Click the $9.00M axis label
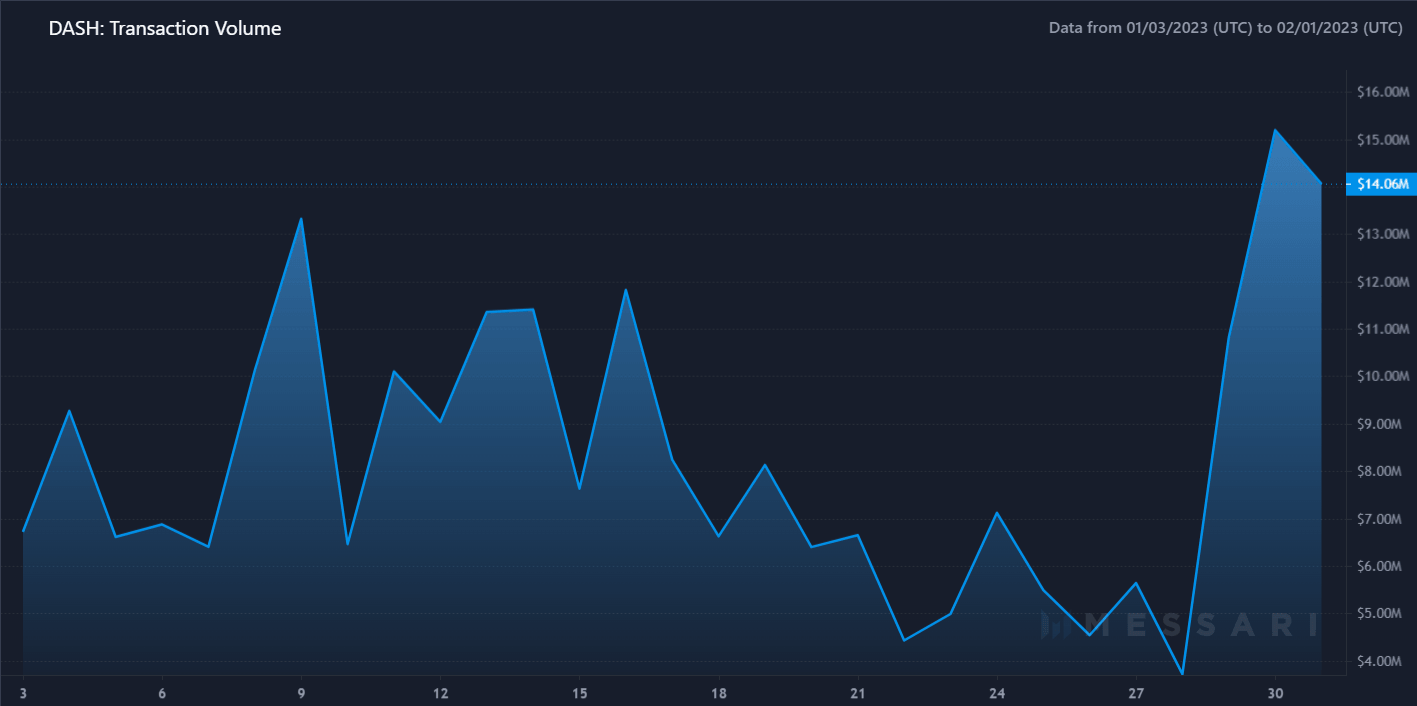Image resolution: width=1417 pixels, height=706 pixels. pyautogui.click(x=1378, y=424)
